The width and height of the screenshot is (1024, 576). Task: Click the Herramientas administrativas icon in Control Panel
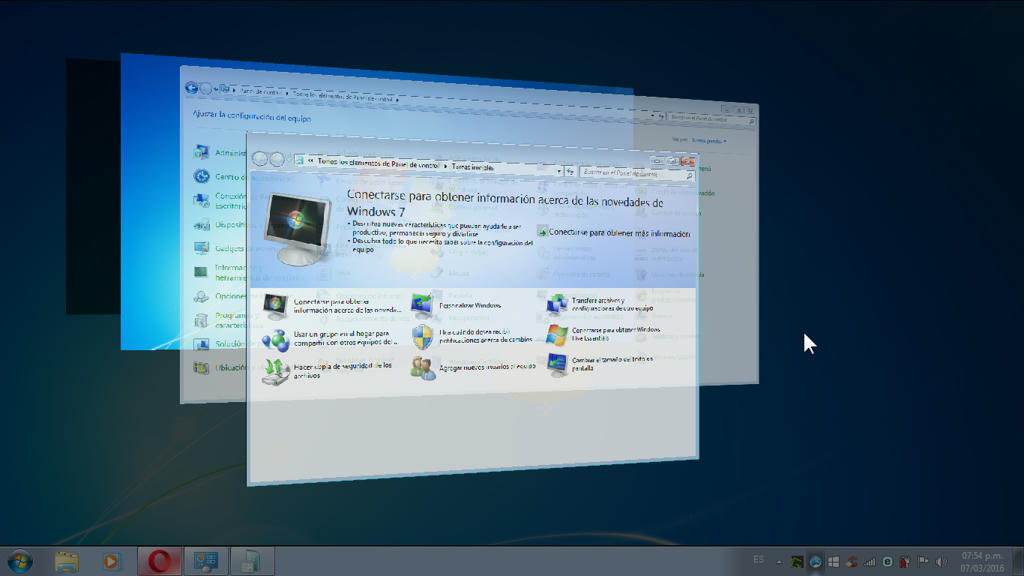coord(201,152)
